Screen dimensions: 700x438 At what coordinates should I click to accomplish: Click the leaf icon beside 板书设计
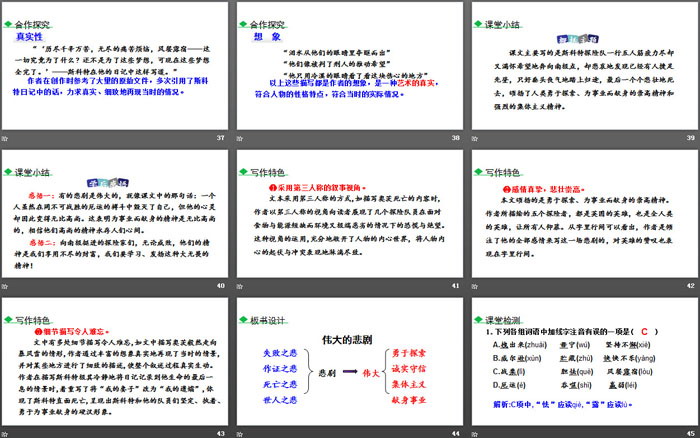click(244, 321)
